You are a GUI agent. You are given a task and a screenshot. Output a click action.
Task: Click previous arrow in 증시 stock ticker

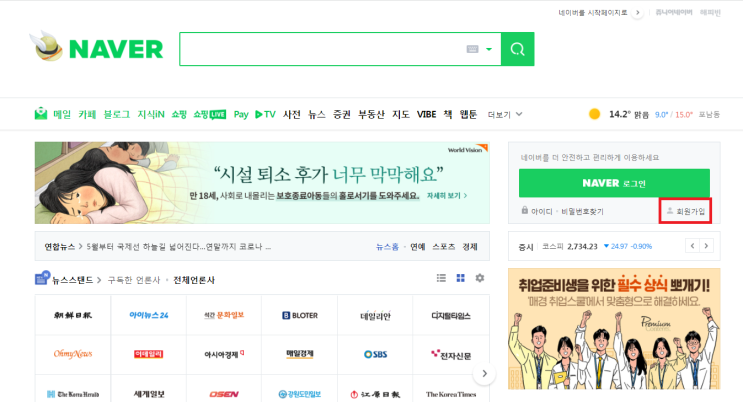pyautogui.click(x=692, y=246)
